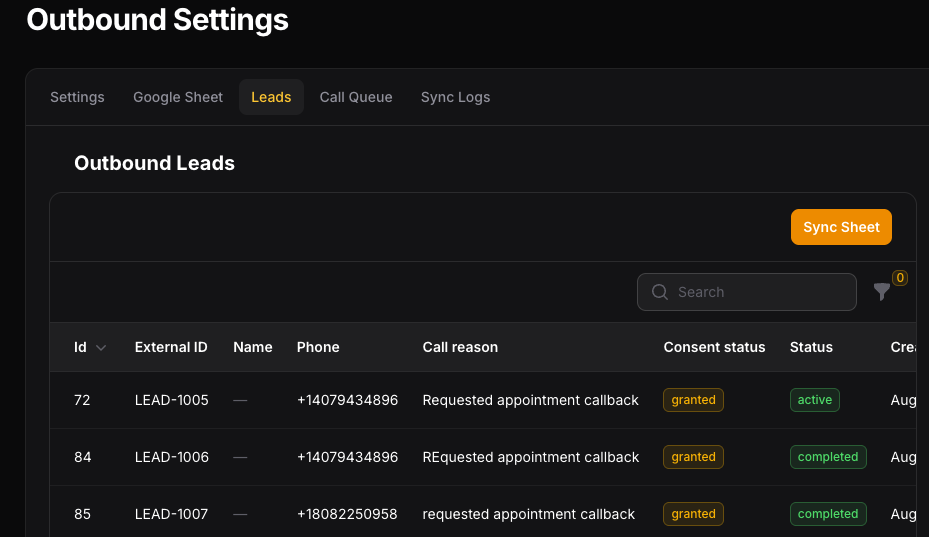
Task: Click the filter count badge
Action: click(899, 277)
